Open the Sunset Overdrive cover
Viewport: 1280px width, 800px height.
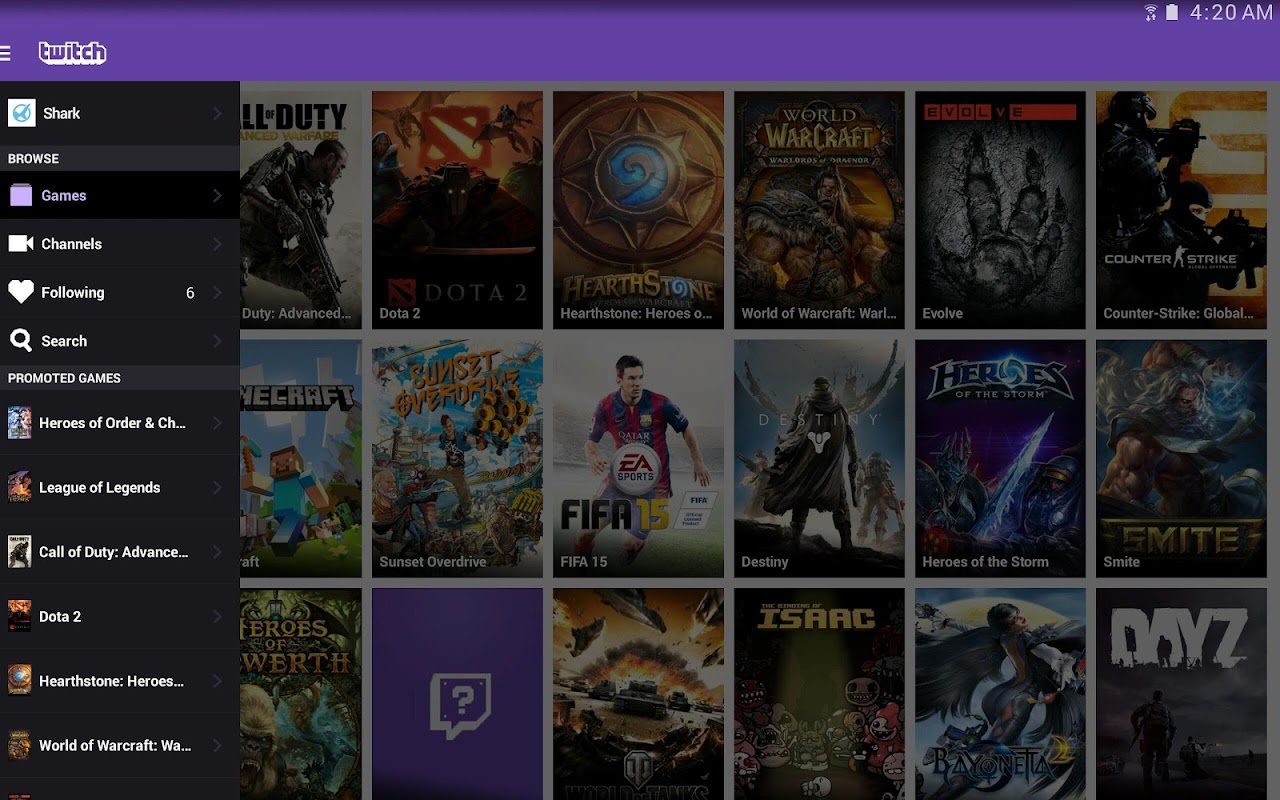click(x=457, y=459)
